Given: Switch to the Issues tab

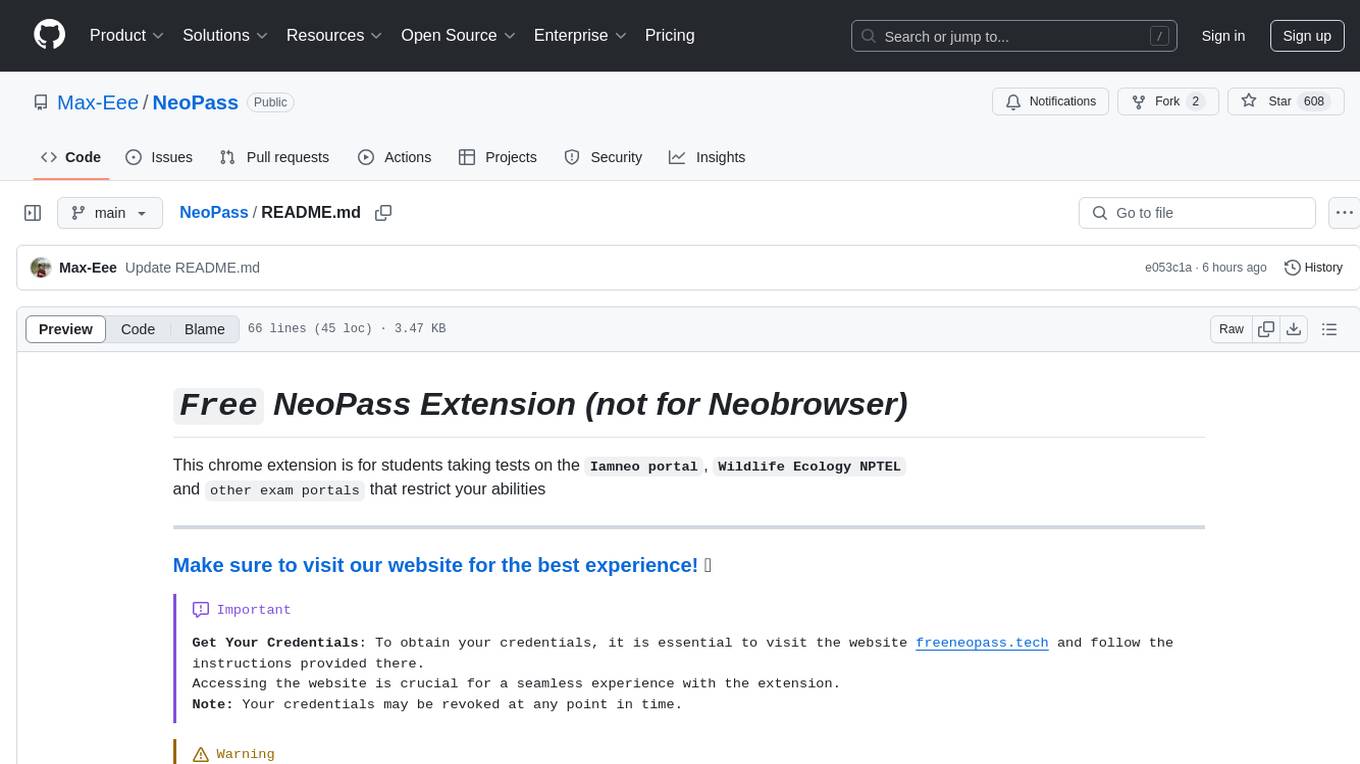Looking at the screenshot, I should [159, 157].
